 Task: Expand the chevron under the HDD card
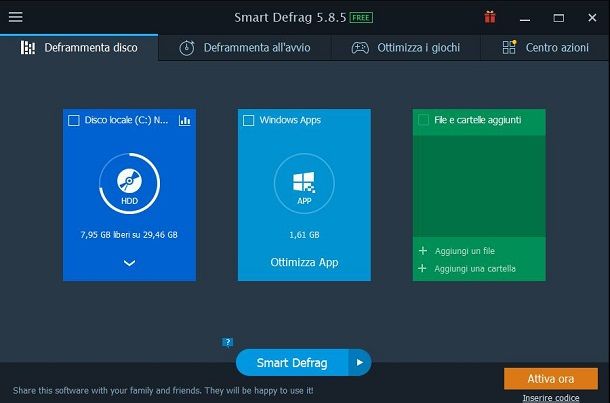tap(130, 263)
